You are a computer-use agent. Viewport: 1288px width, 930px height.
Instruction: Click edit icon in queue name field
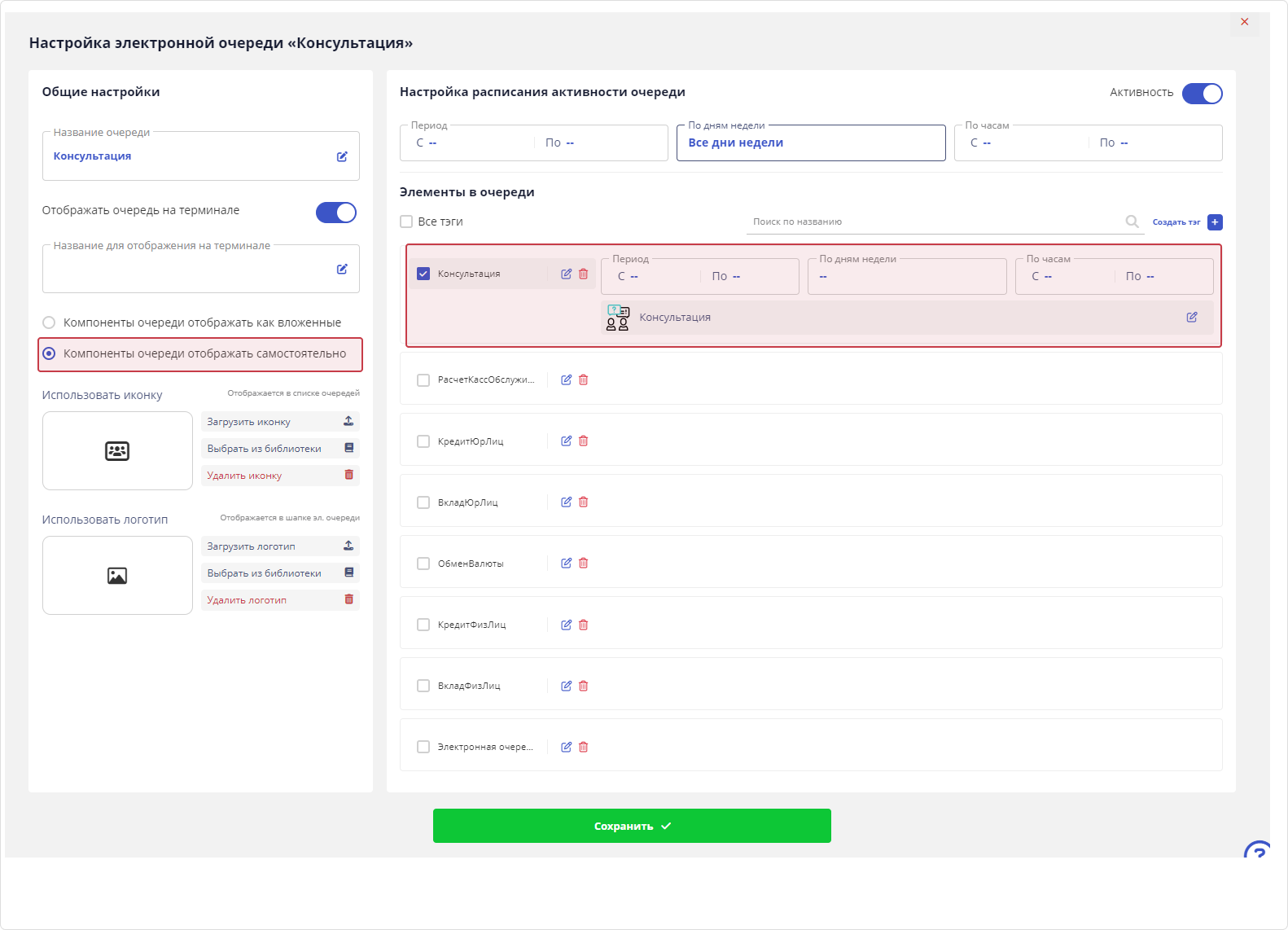pyautogui.click(x=342, y=156)
